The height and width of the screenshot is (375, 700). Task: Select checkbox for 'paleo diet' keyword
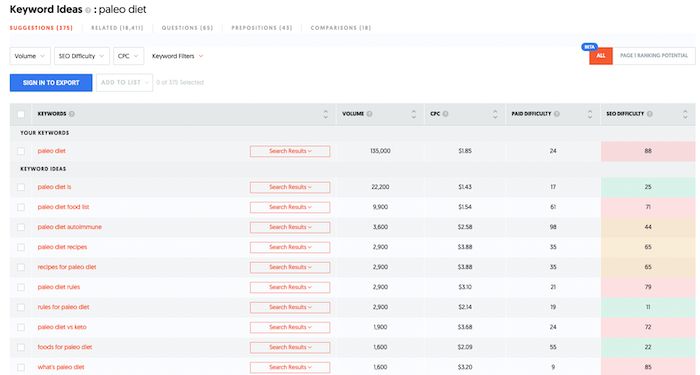point(21,151)
